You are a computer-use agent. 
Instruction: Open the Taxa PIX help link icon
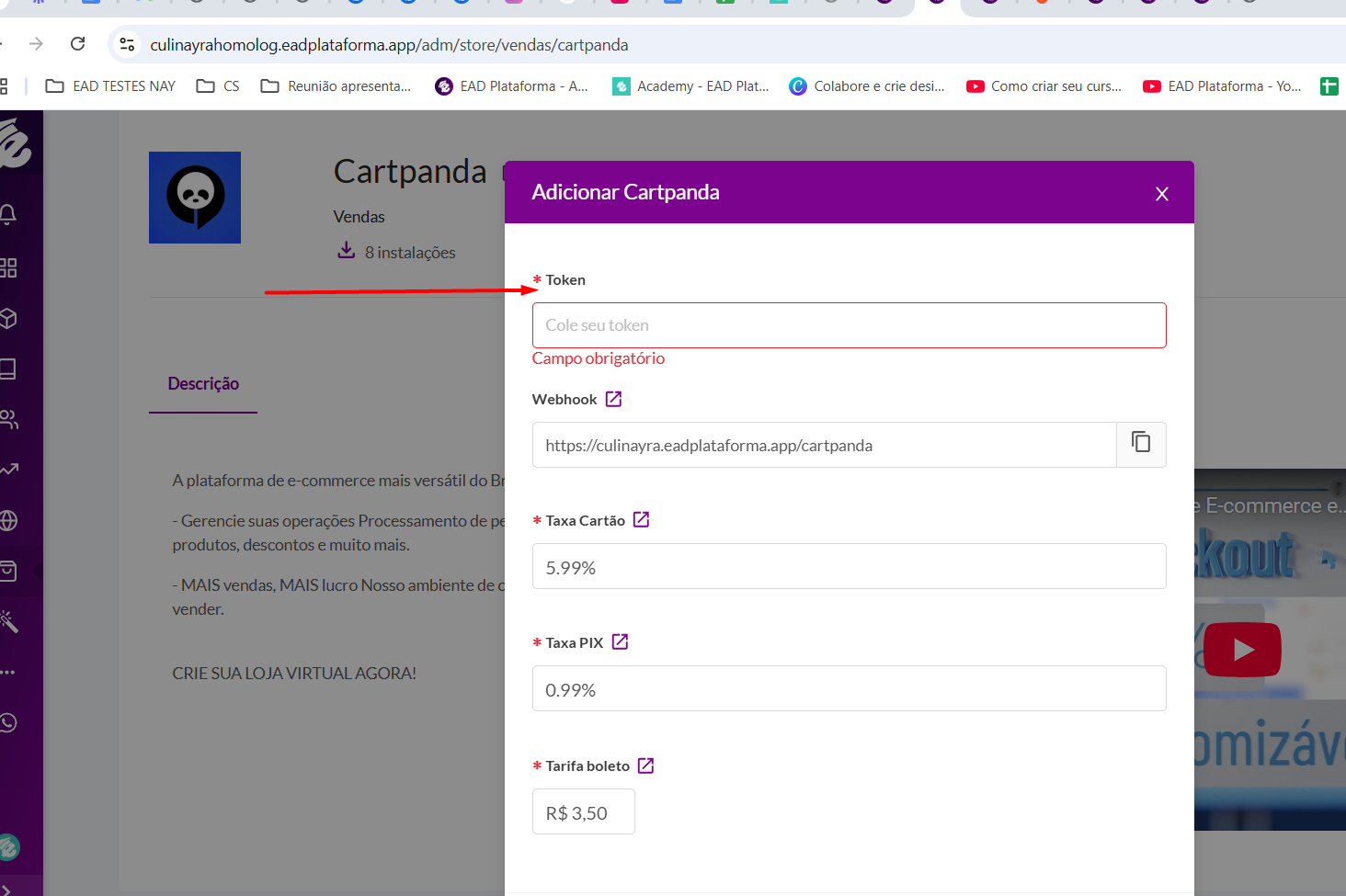(621, 641)
